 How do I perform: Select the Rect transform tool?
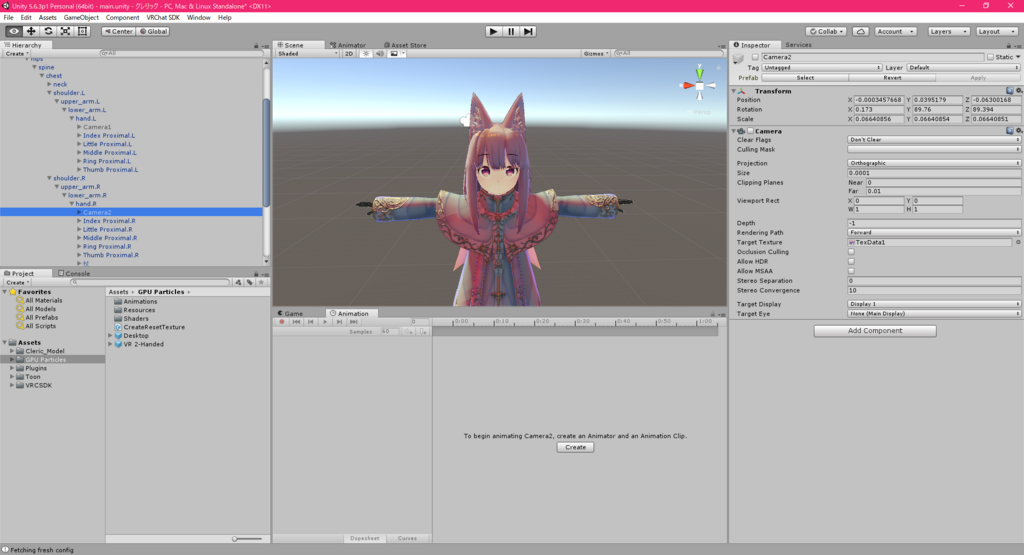(x=82, y=31)
